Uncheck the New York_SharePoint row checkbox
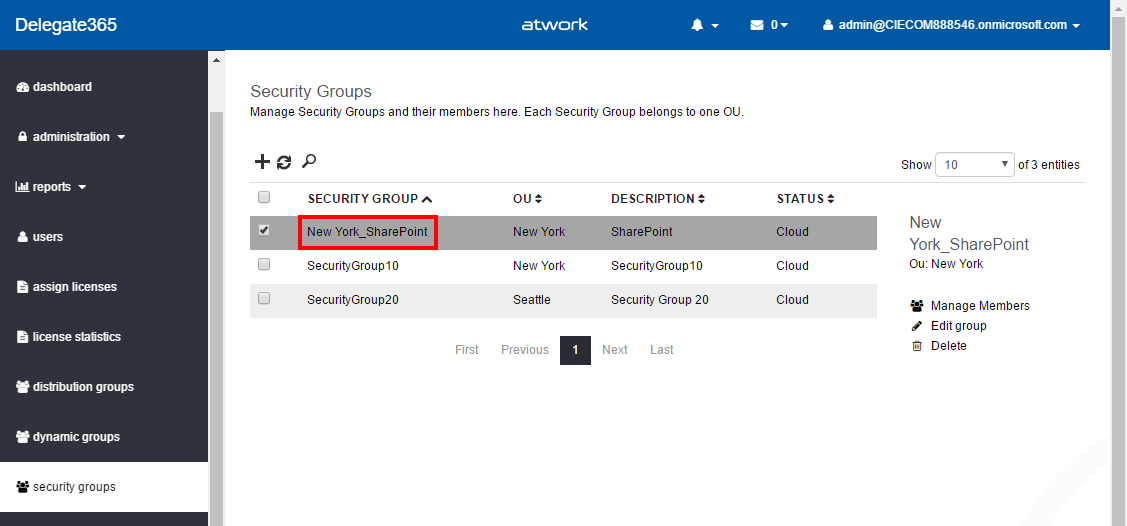The image size is (1127, 526). tap(264, 230)
